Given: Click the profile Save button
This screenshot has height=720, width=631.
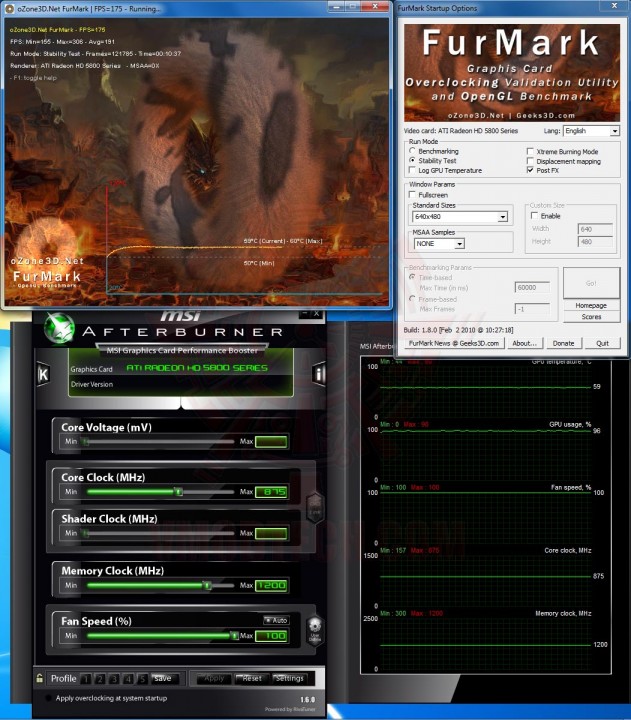Looking at the screenshot, I should click(163, 679).
